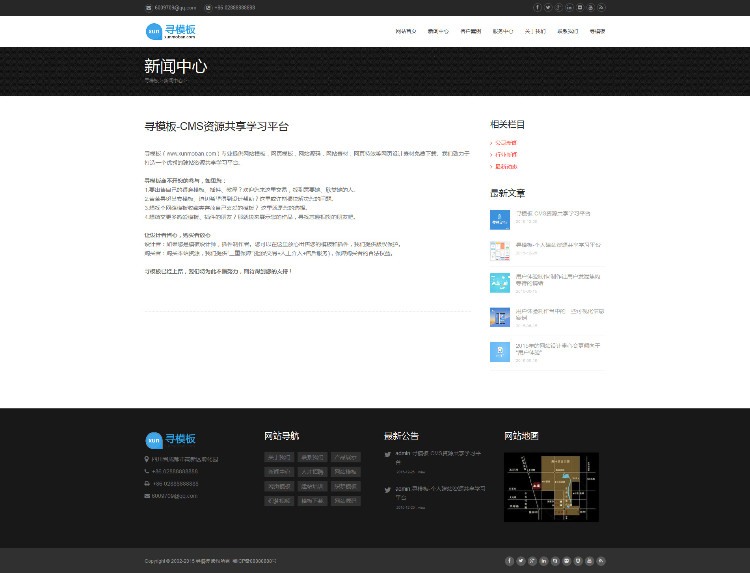This screenshot has width=750, height=573.
Task: Click the breadcrumb under 新闻中心 banner title
Action: [x=165, y=81]
